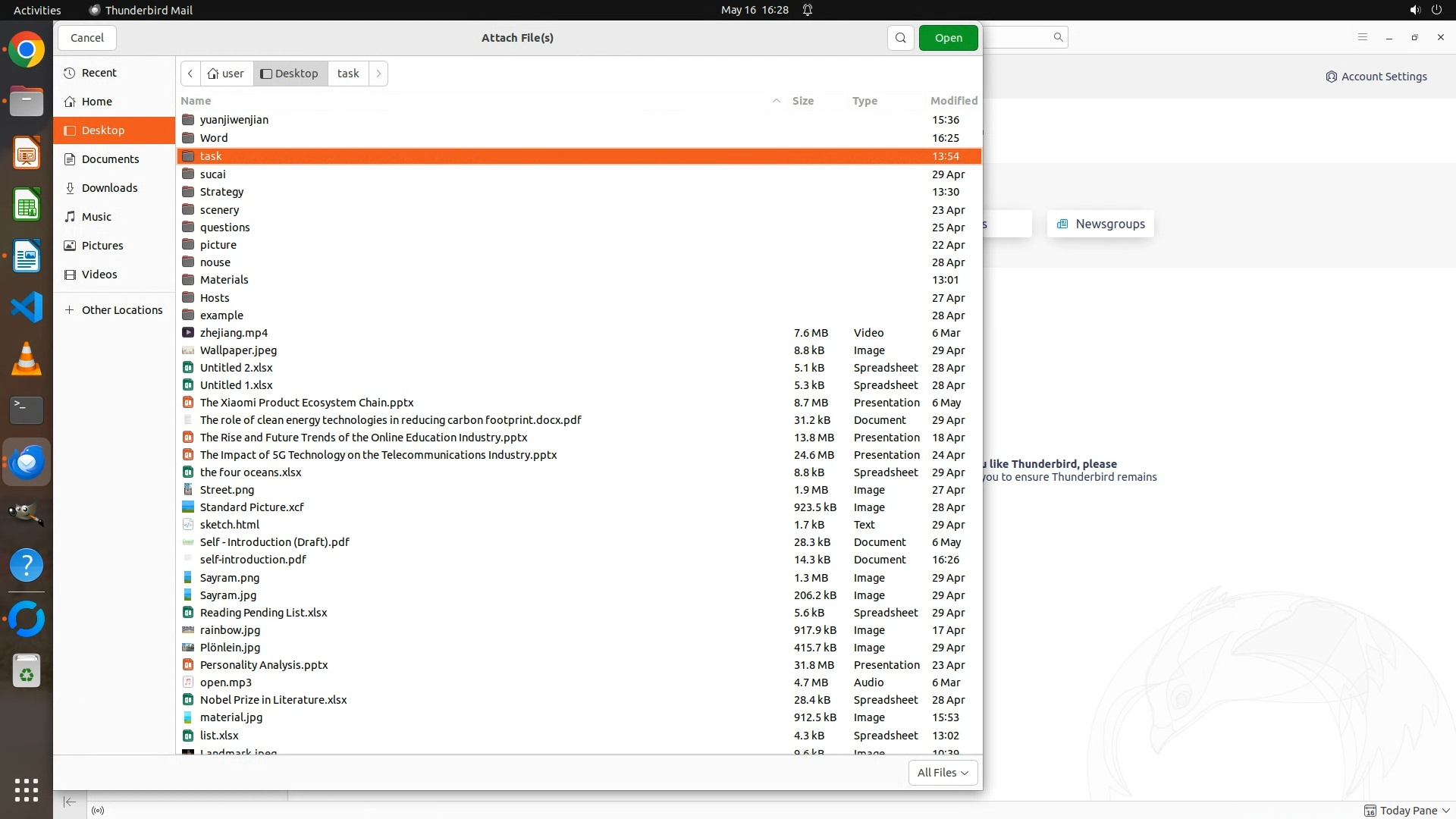Click the Account Settings gear link
1456x819 pixels.
coord(1376,77)
